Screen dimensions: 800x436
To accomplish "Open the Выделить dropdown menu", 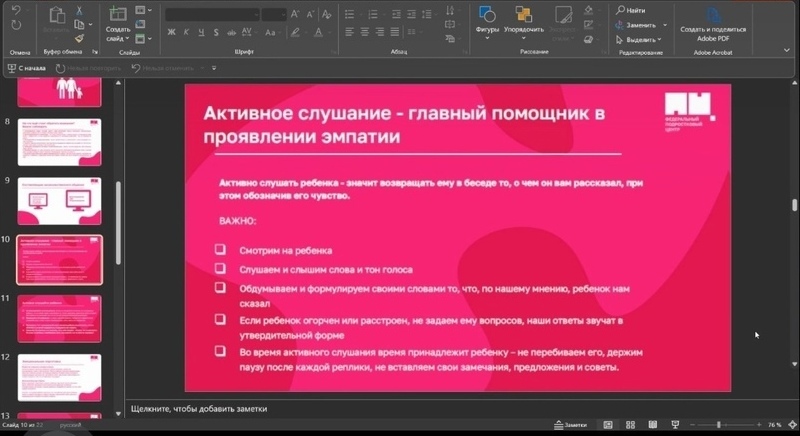I will pyautogui.click(x=640, y=39).
